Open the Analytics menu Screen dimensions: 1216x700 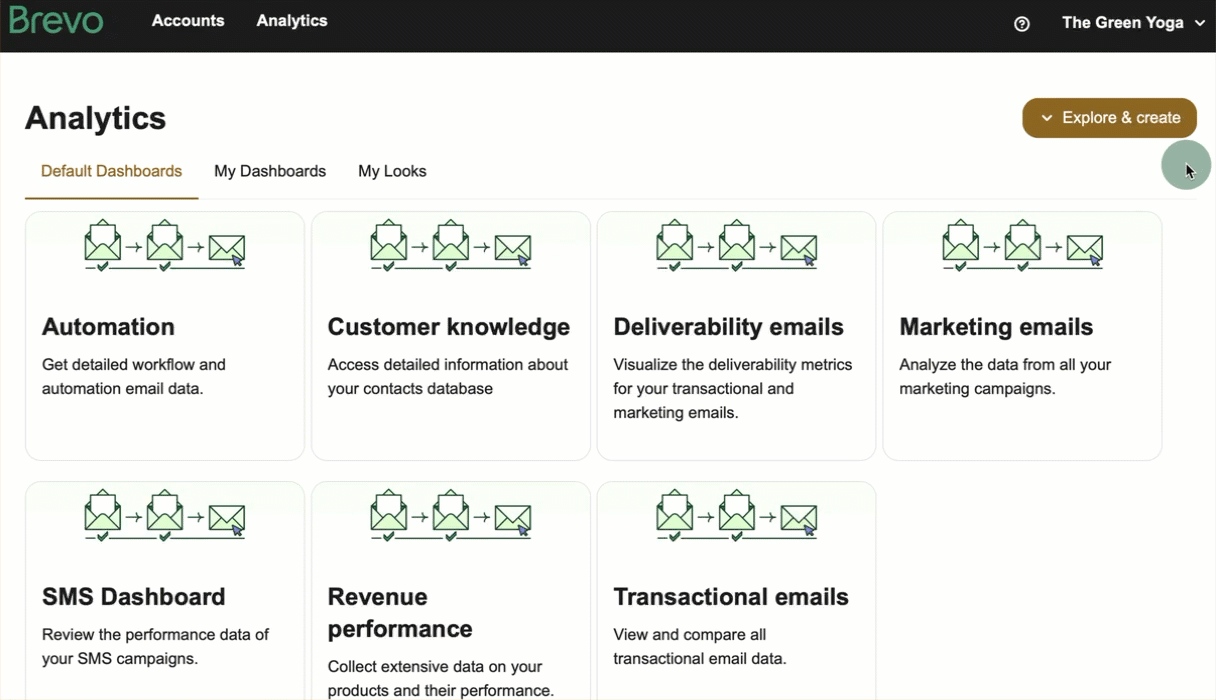click(291, 20)
